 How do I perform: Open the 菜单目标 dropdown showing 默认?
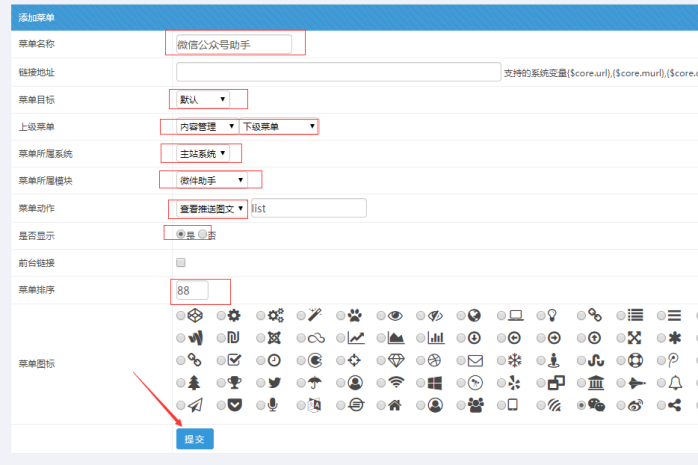(x=203, y=99)
